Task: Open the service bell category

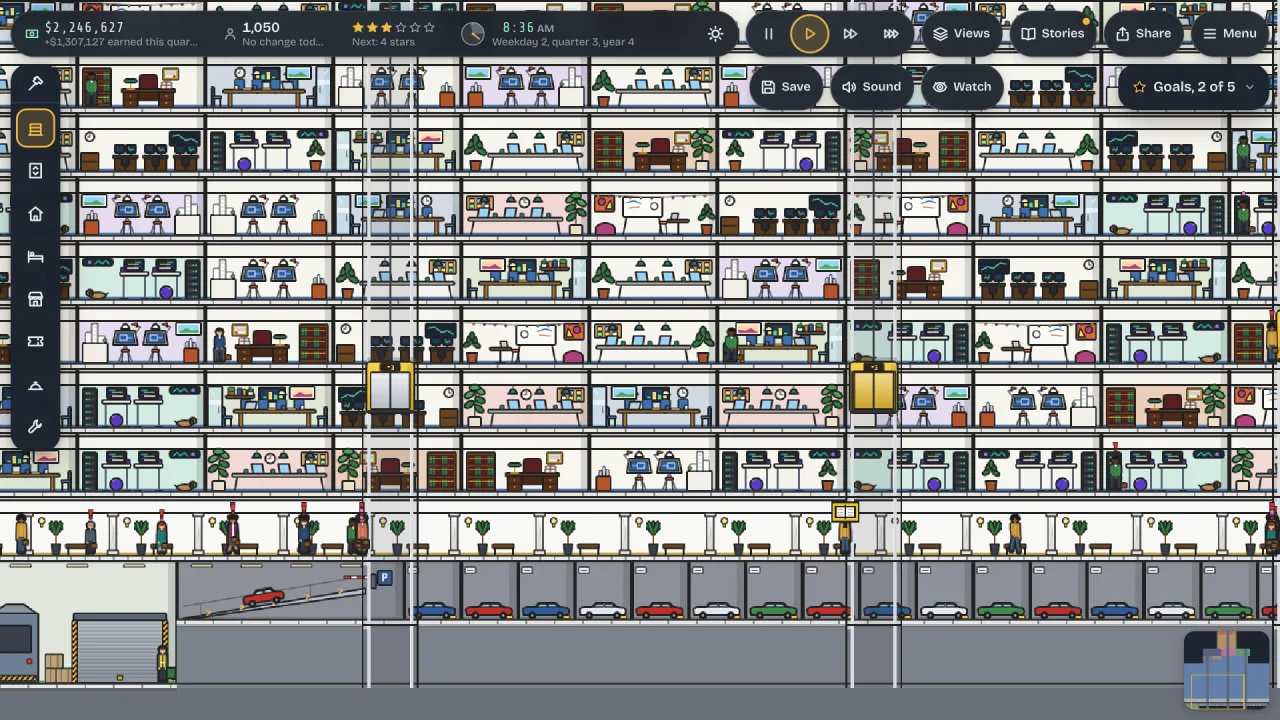Action: (x=35, y=384)
